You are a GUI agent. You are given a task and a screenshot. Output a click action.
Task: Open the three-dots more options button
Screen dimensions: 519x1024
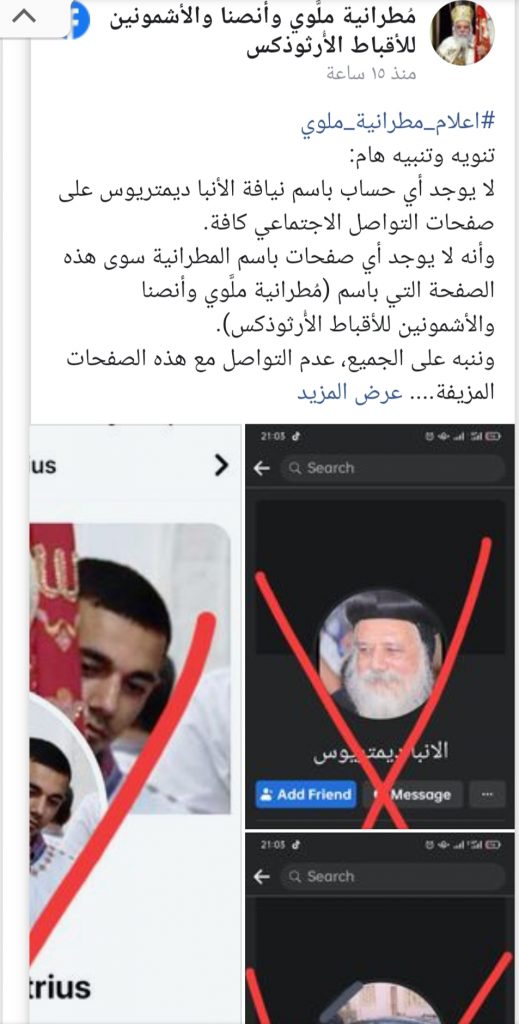pyautogui.click(x=486, y=795)
